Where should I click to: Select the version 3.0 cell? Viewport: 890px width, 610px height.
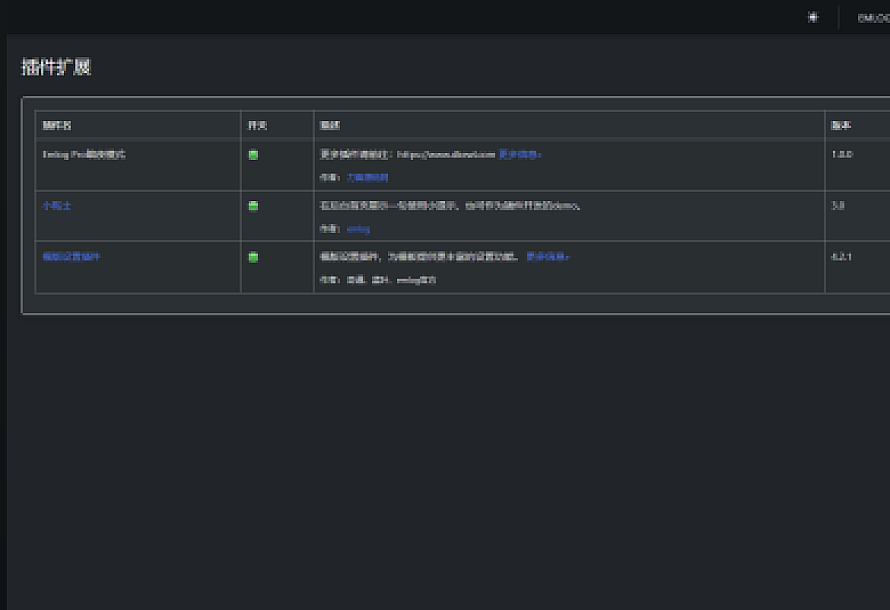coord(838,206)
